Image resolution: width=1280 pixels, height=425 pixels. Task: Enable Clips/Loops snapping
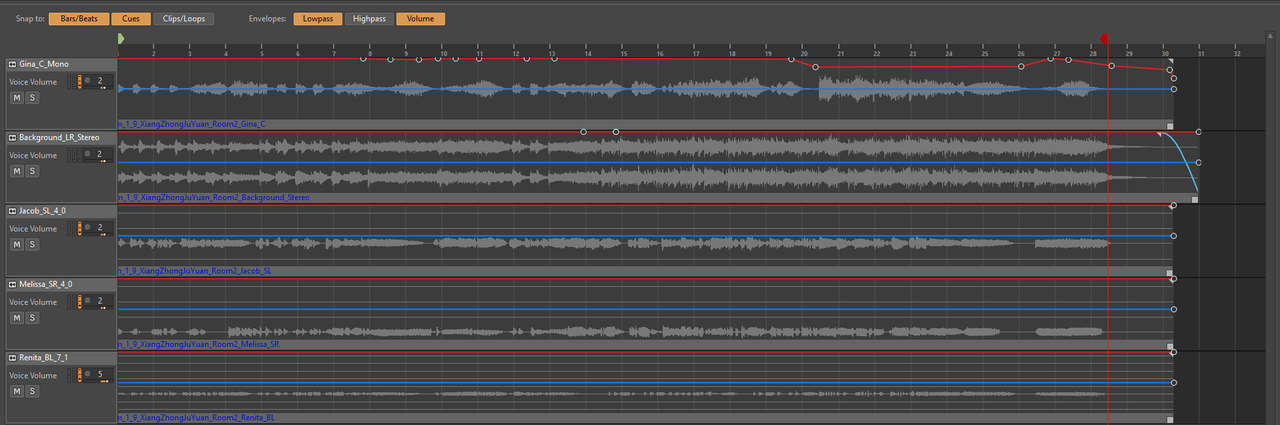(184, 19)
